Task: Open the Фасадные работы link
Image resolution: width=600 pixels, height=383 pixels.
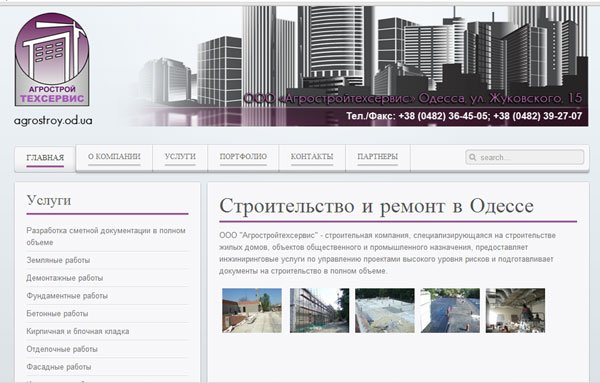Action: coord(59,367)
